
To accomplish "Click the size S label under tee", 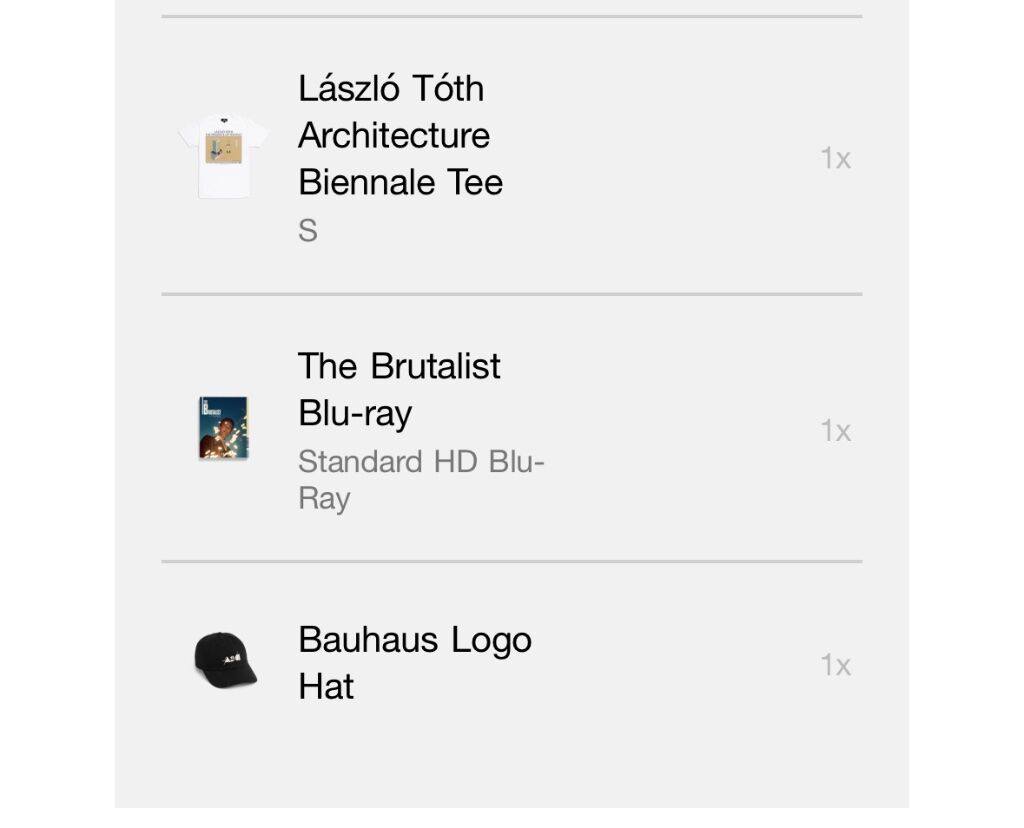I will (308, 231).
